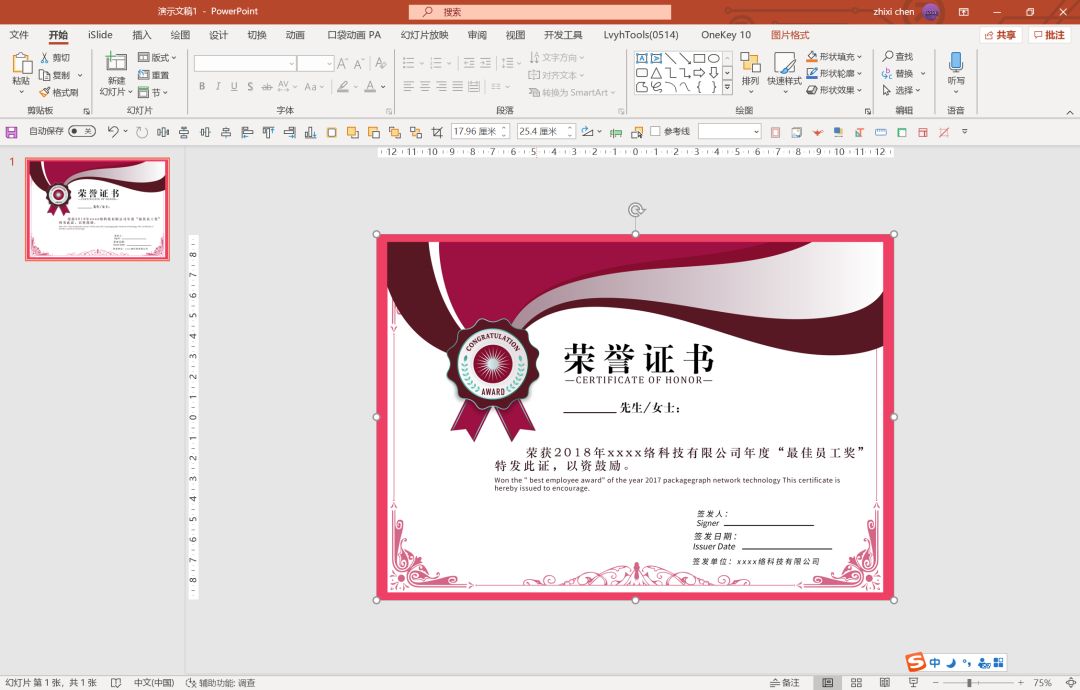Adjust the zoom slider in status bar
Image resolution: width=1080 pixels, height=690 pixels.
[969, 682]
